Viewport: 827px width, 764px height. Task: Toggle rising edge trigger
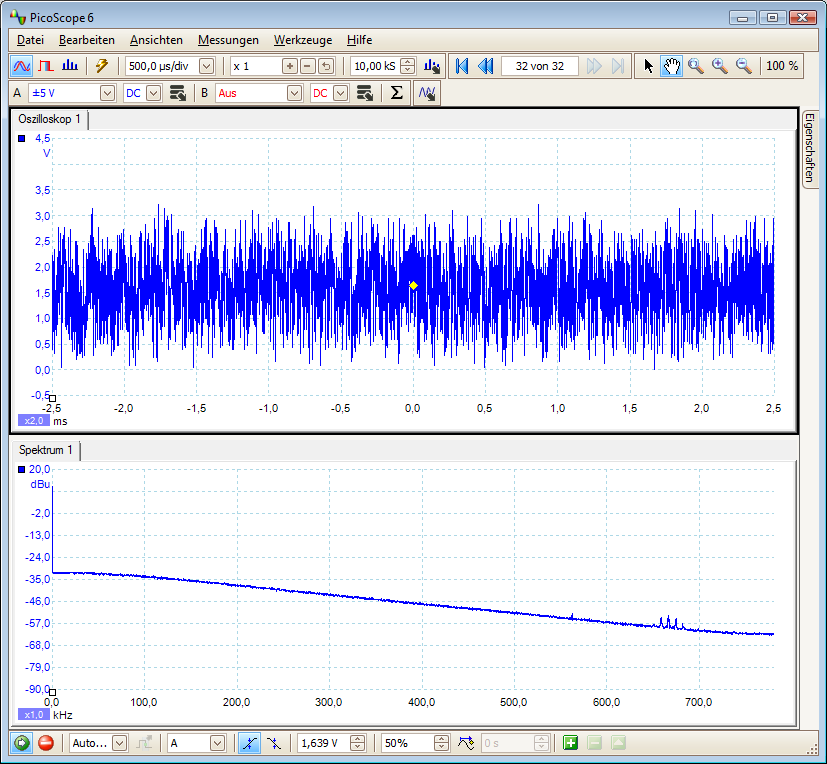250,743
